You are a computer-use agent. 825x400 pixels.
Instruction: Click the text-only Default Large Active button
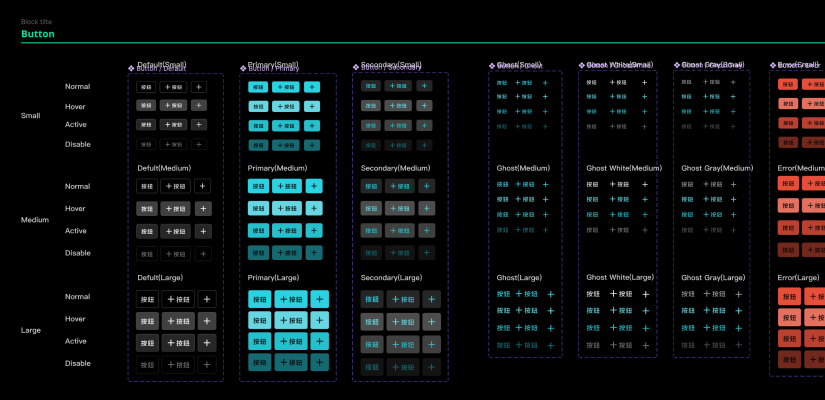tap(147, 343)
